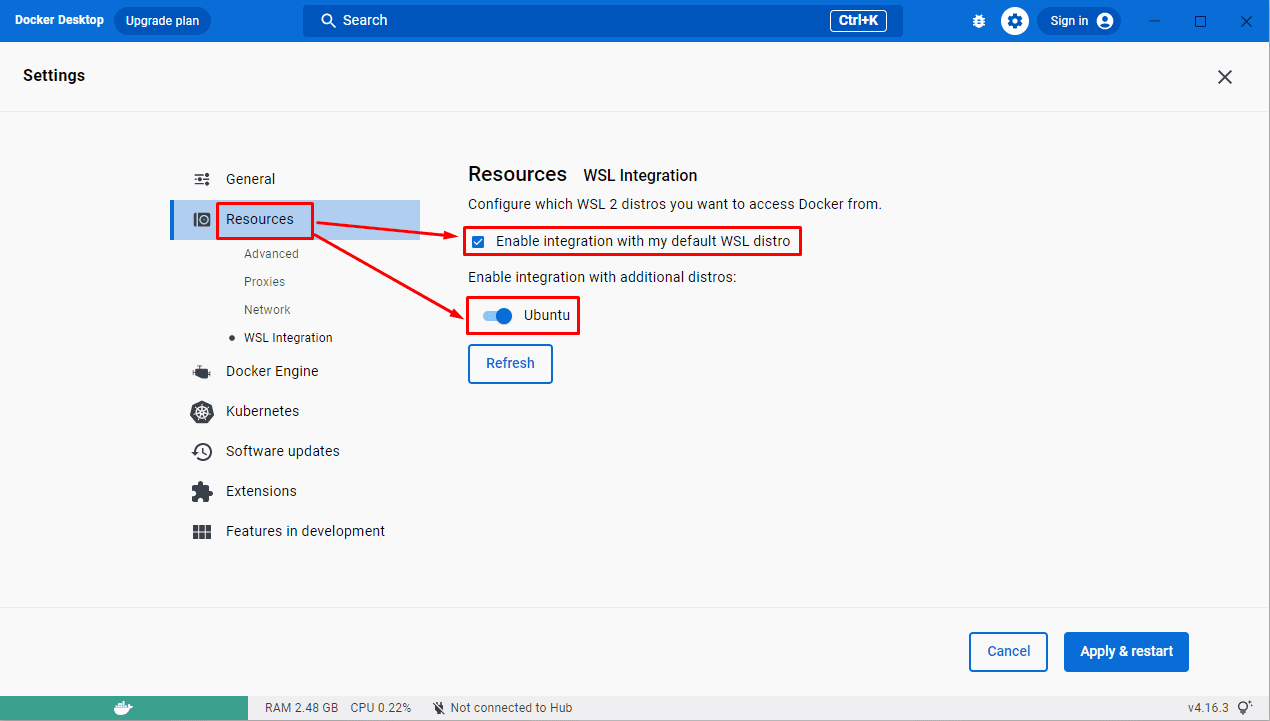Toggle off the Ubuntu distro integration
Image resolution: width=1270 pixels, height=721 pixels.
(497, 316)
